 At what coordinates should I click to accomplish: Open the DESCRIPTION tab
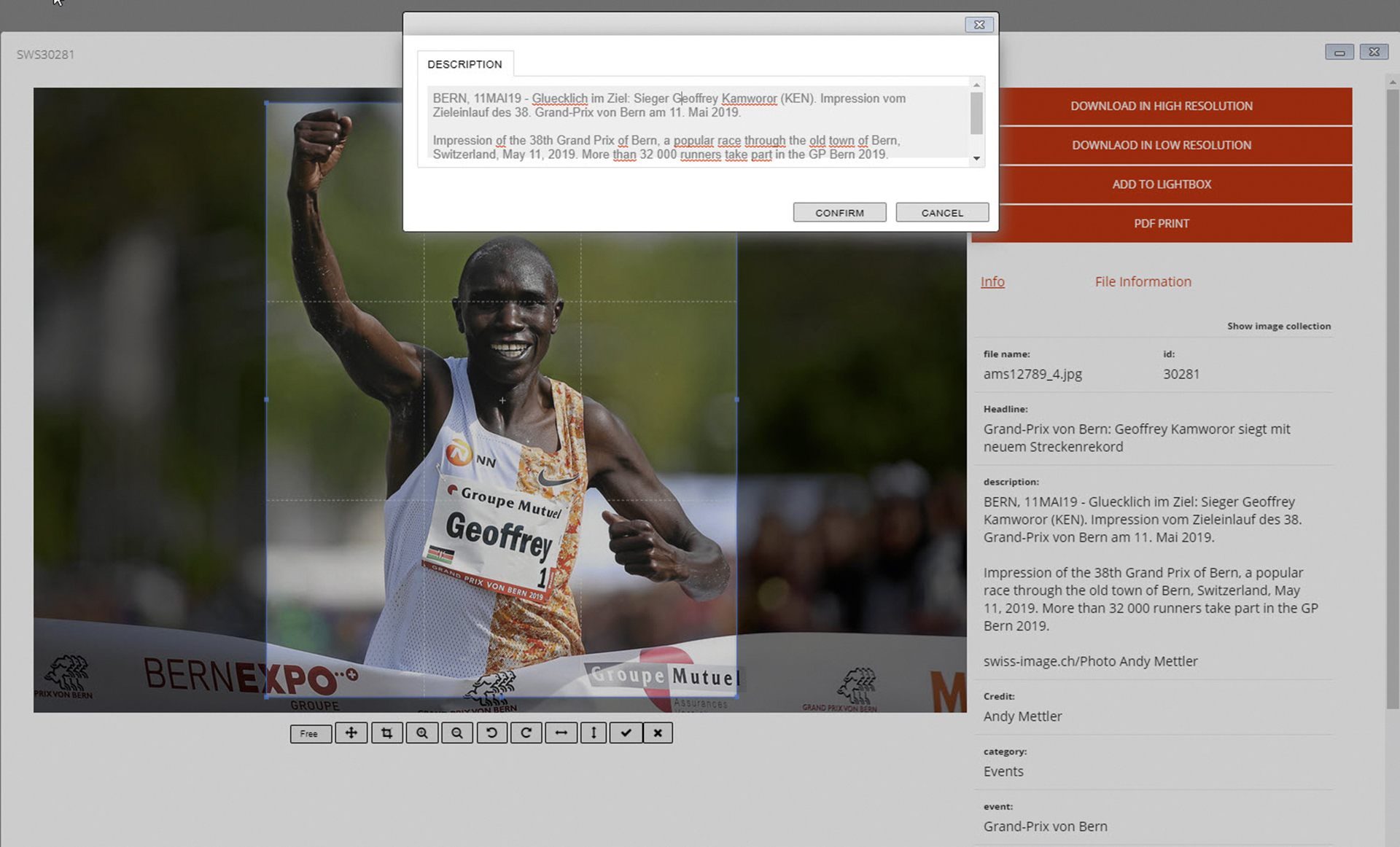pos(464,64)
